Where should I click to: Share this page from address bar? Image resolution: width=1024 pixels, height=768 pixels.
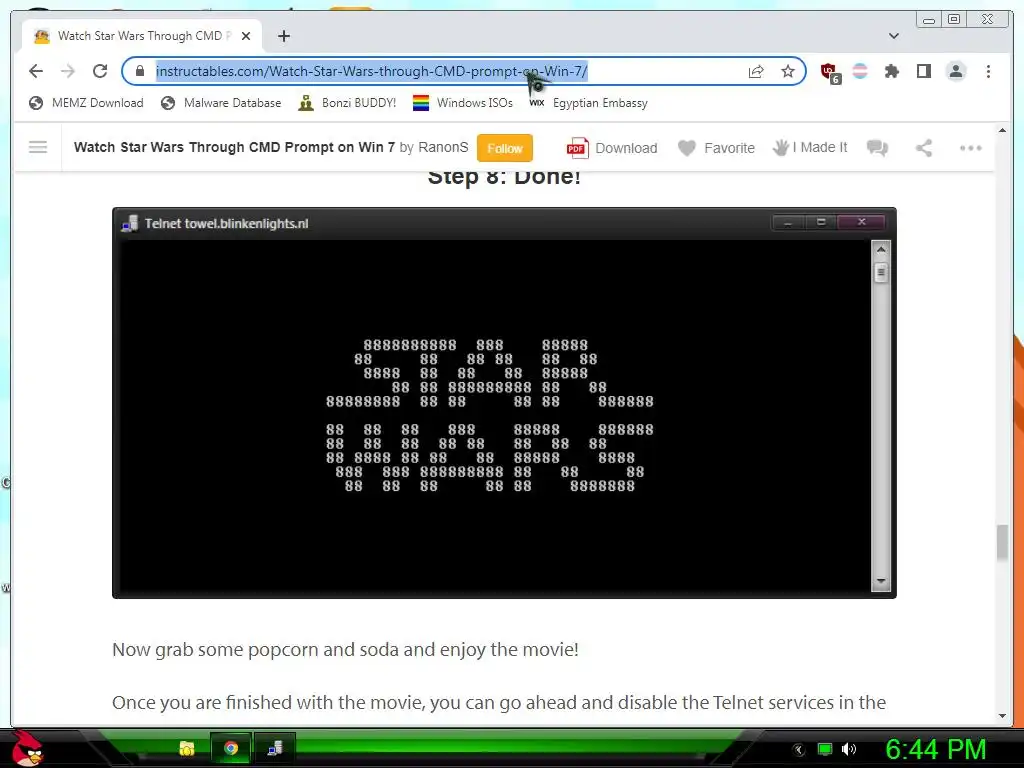756,71
